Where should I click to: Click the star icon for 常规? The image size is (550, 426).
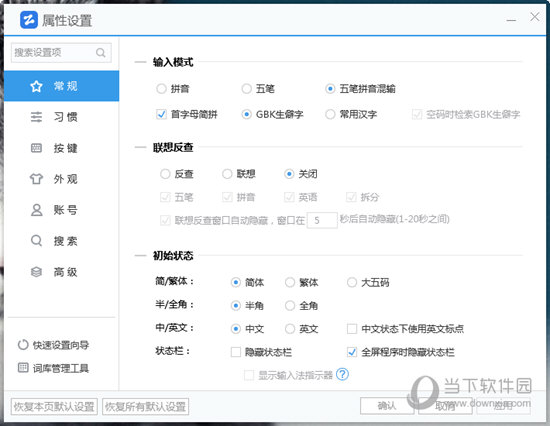pos(36,86)
